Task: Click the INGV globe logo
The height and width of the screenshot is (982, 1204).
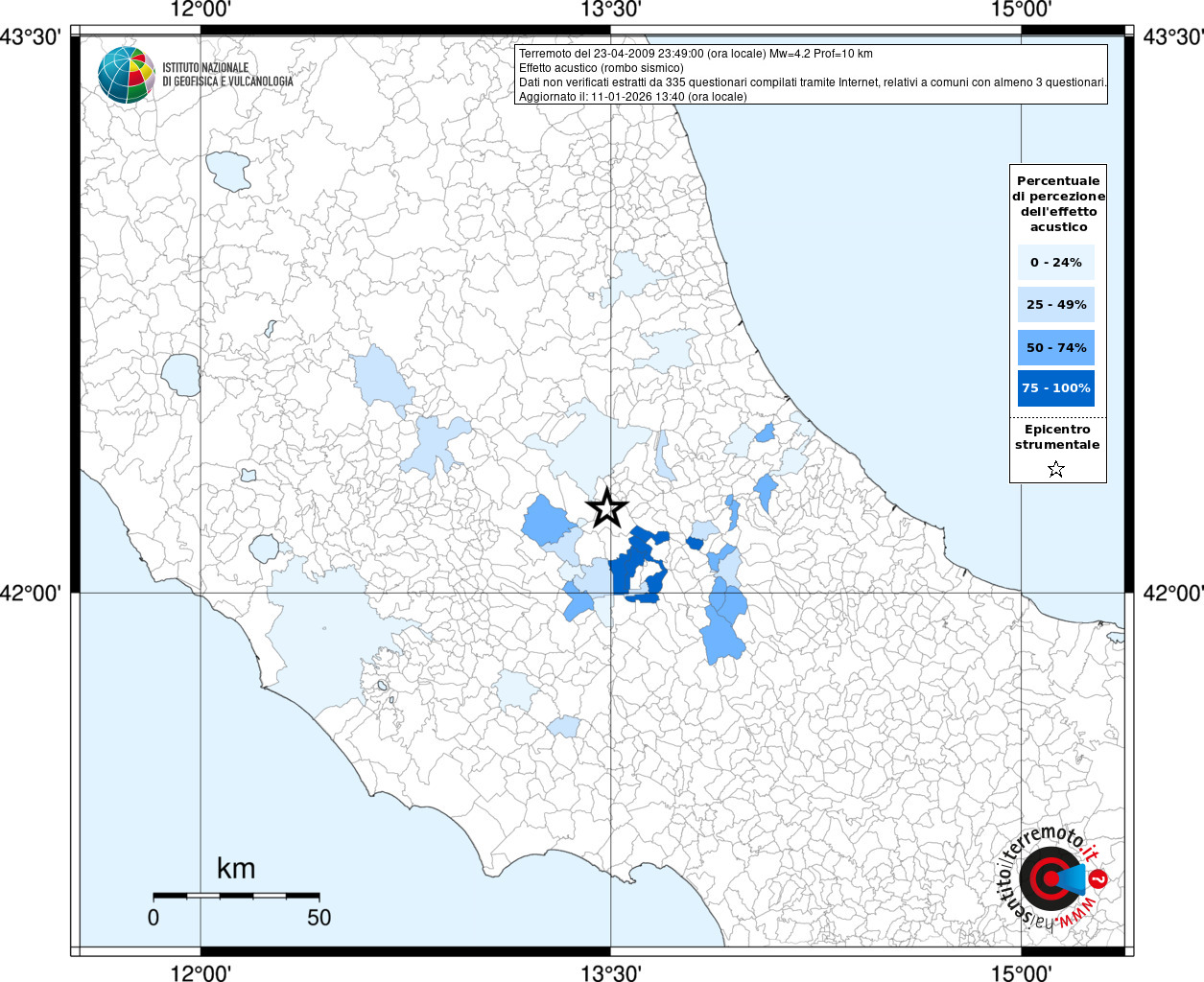Action: pos(126,75)
